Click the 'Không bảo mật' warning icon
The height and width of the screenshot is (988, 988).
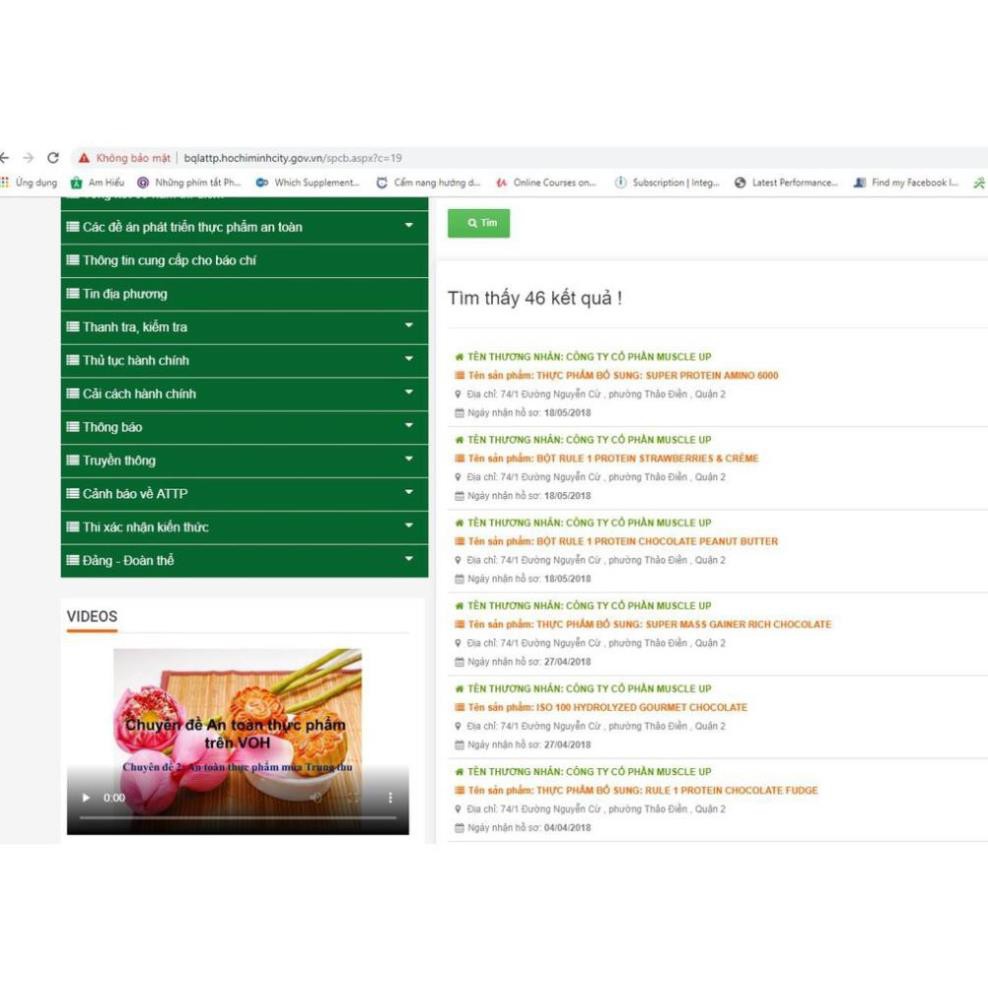[x=84, y=158]
